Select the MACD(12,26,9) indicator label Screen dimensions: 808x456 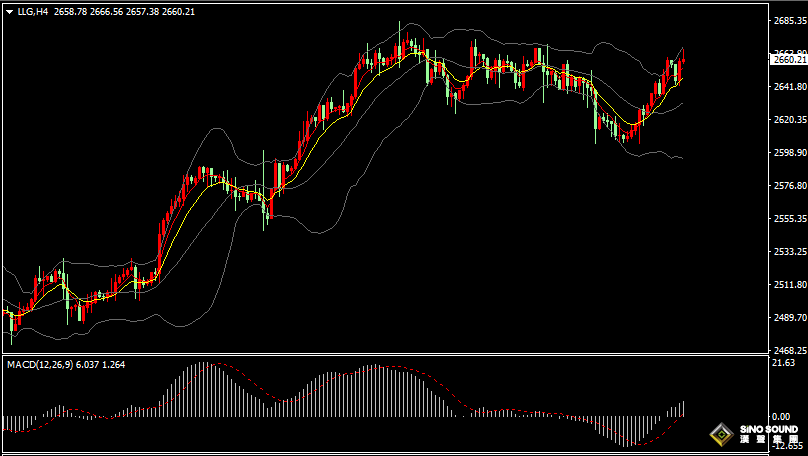[40, 365]
